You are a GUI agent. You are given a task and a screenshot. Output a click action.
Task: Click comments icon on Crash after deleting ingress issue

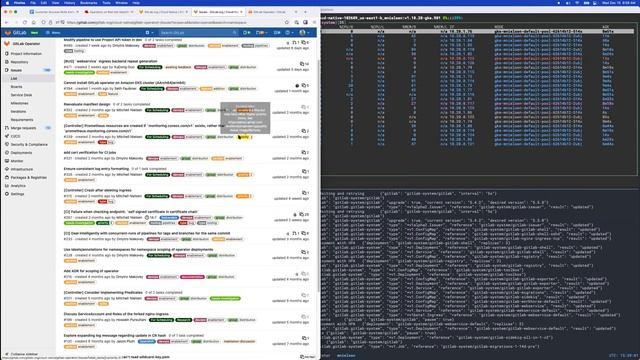(305, 193)
